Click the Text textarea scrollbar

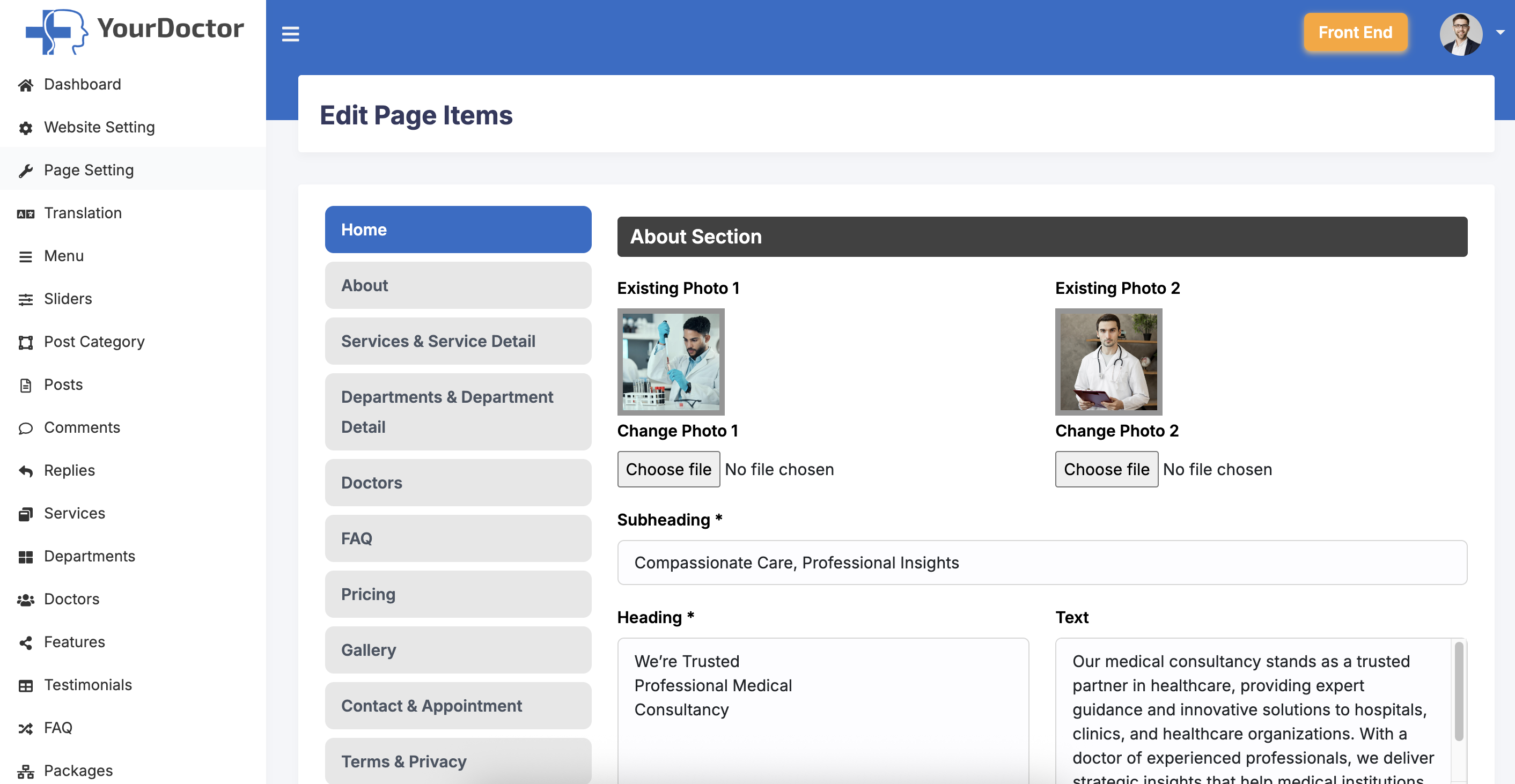[1459, 691]
